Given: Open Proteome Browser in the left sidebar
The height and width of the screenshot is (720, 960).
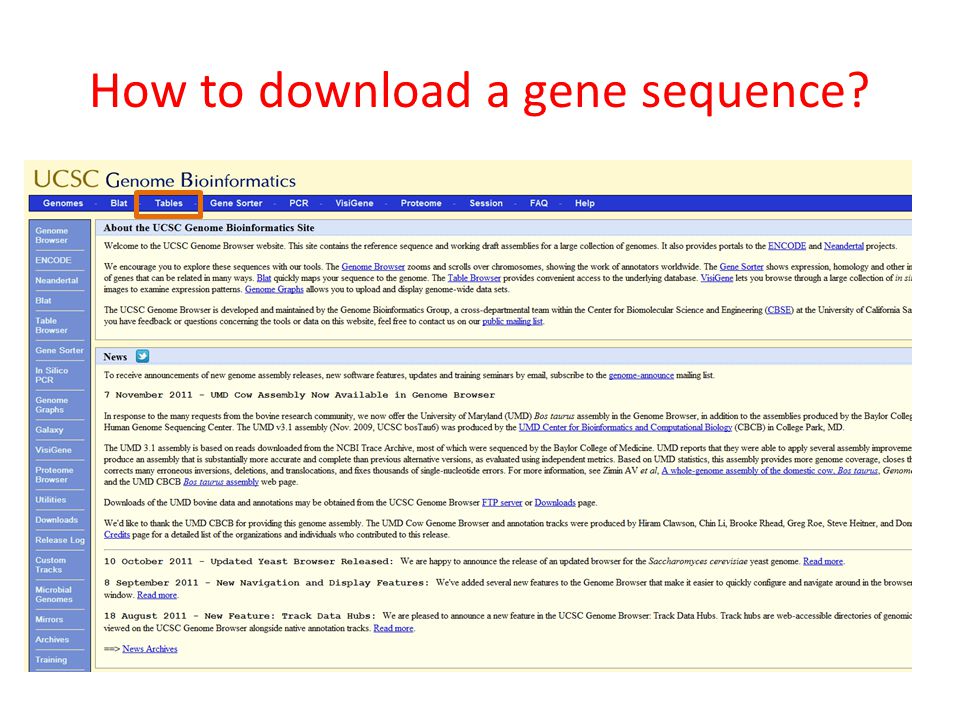Looking at the screenshot, I should 54,475.
